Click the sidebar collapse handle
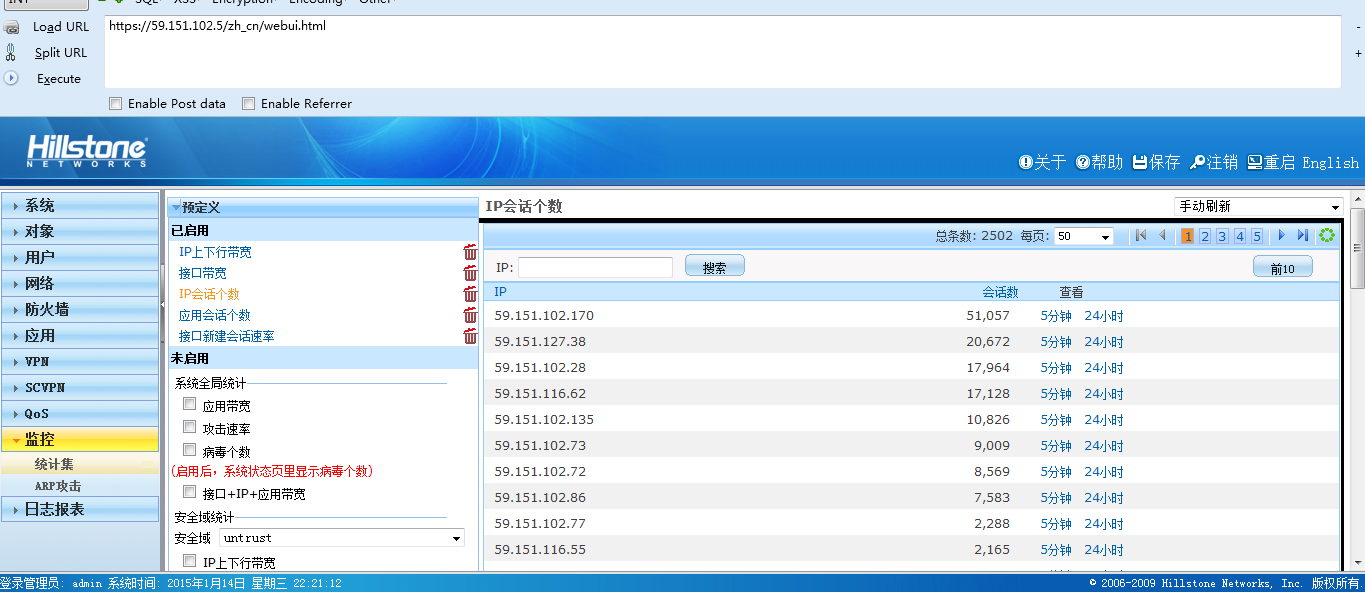The width and height of the screenshot is (1365, 592). point(162,303)
